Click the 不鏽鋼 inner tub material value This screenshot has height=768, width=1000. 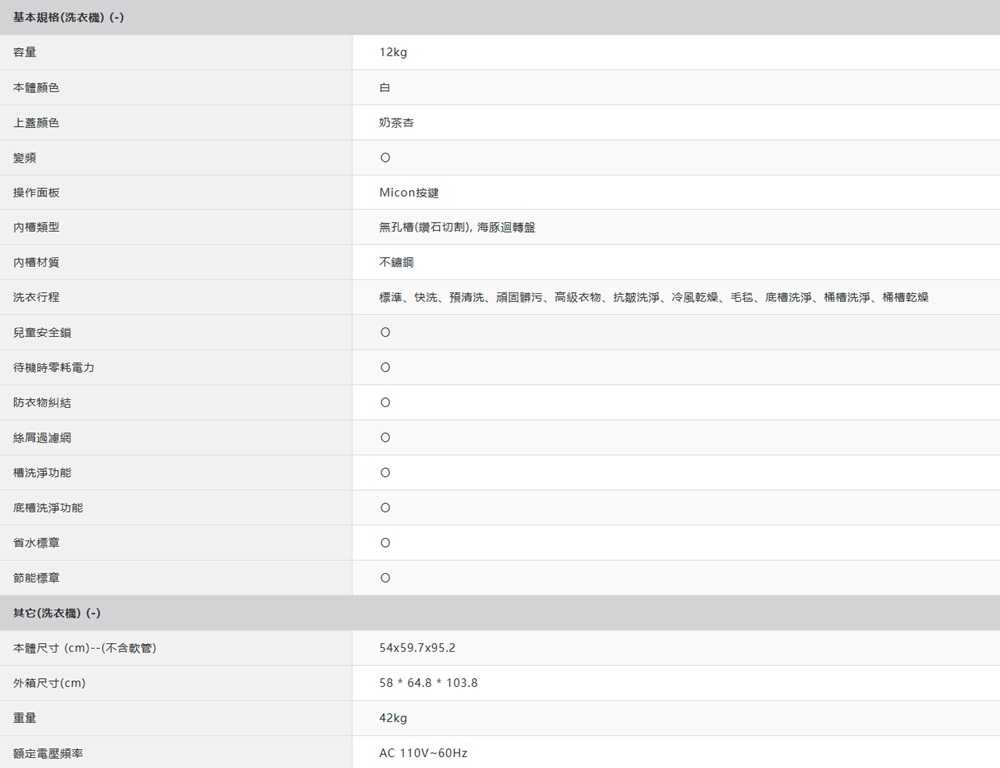coord(397,263)
